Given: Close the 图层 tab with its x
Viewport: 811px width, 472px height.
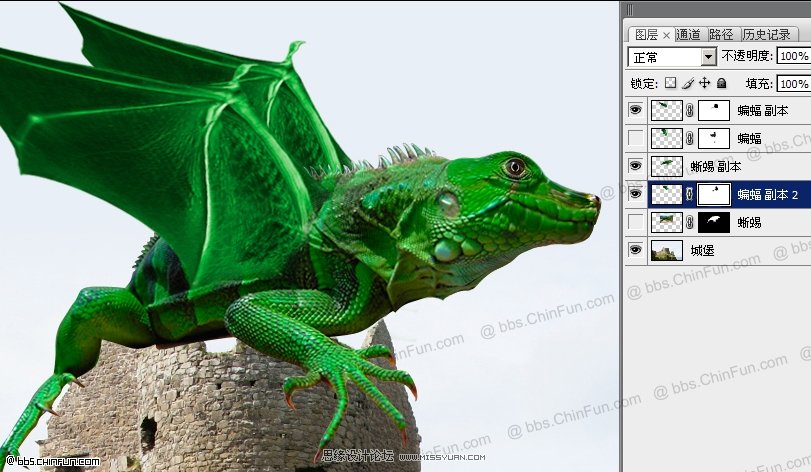Looking at the screenshot, I should [x=666, y=35].
